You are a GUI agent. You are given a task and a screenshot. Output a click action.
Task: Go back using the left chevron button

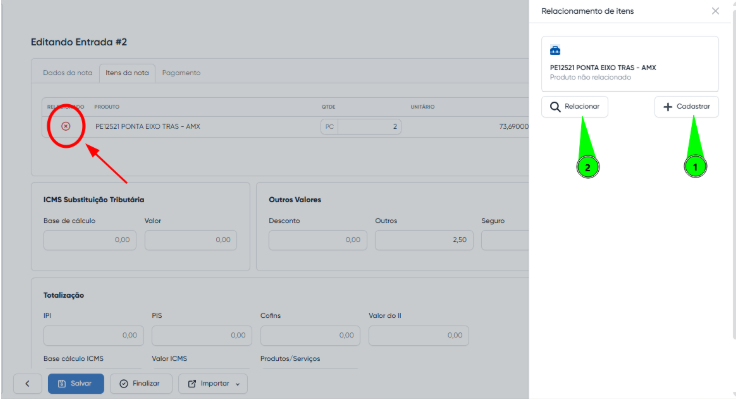coord(26,383)
